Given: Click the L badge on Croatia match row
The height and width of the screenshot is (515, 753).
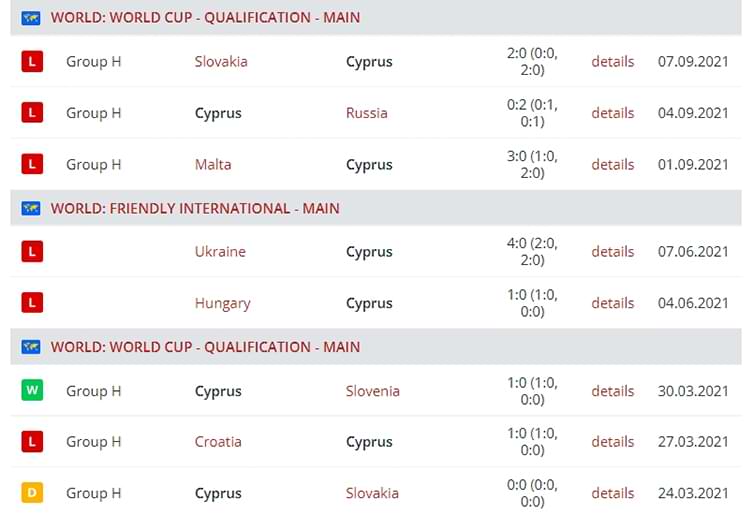Looking at the screenshot, I should tap(32, 441).
